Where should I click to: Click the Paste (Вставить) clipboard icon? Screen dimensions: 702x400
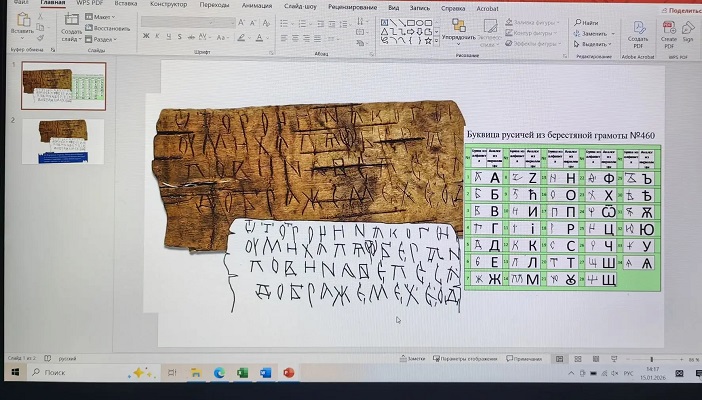22,20
